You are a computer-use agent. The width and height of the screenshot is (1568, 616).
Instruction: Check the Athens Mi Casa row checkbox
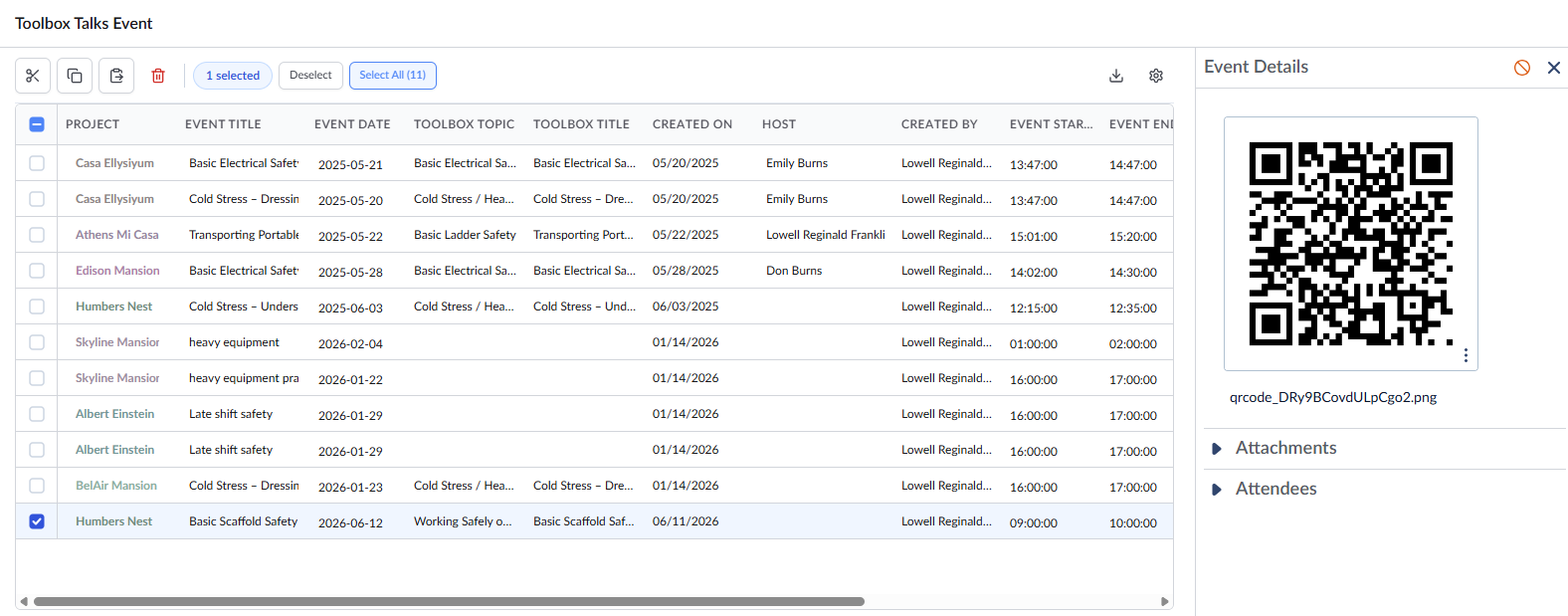click(37, 235)
